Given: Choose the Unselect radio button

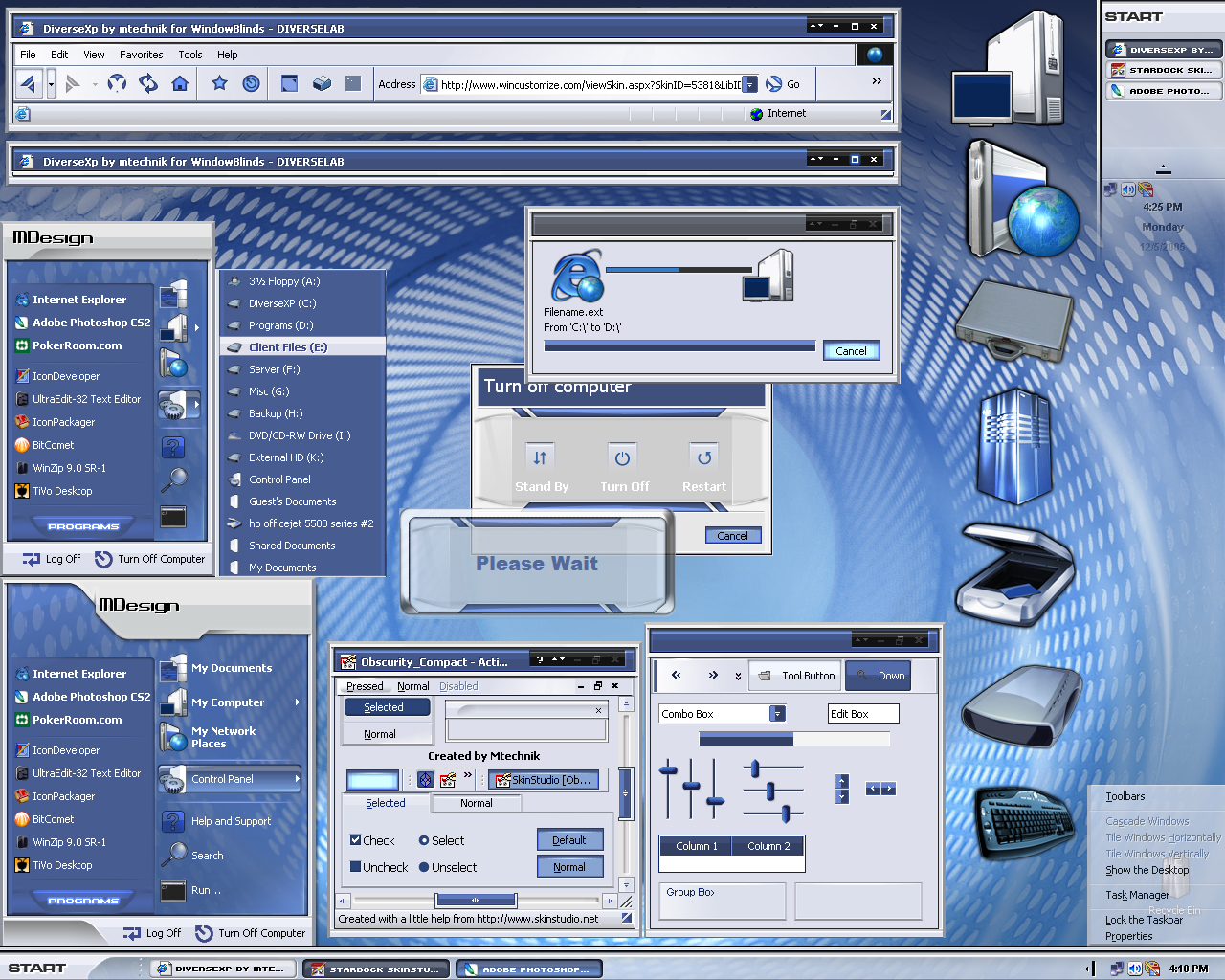Looking at the screenshot, I should (423, 867).
